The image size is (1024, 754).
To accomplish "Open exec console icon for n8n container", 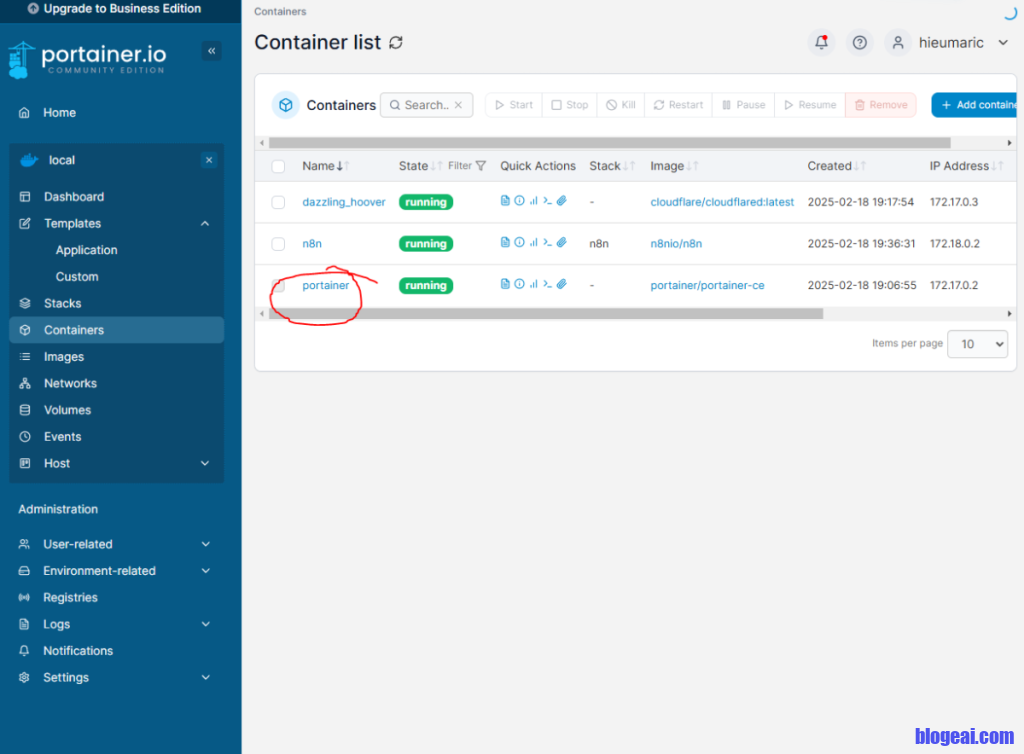I will point(547,243).
